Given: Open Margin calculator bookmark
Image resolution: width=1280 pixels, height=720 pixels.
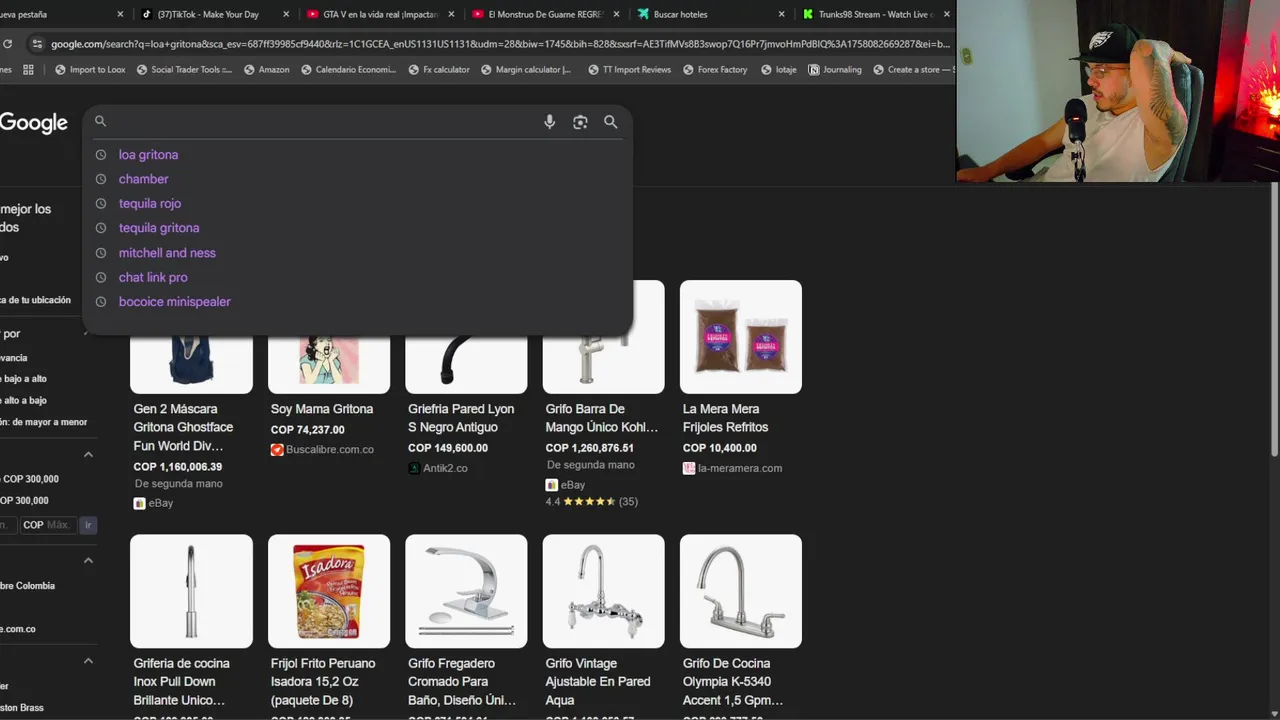Looking at the screenshot, I should 525,70.
